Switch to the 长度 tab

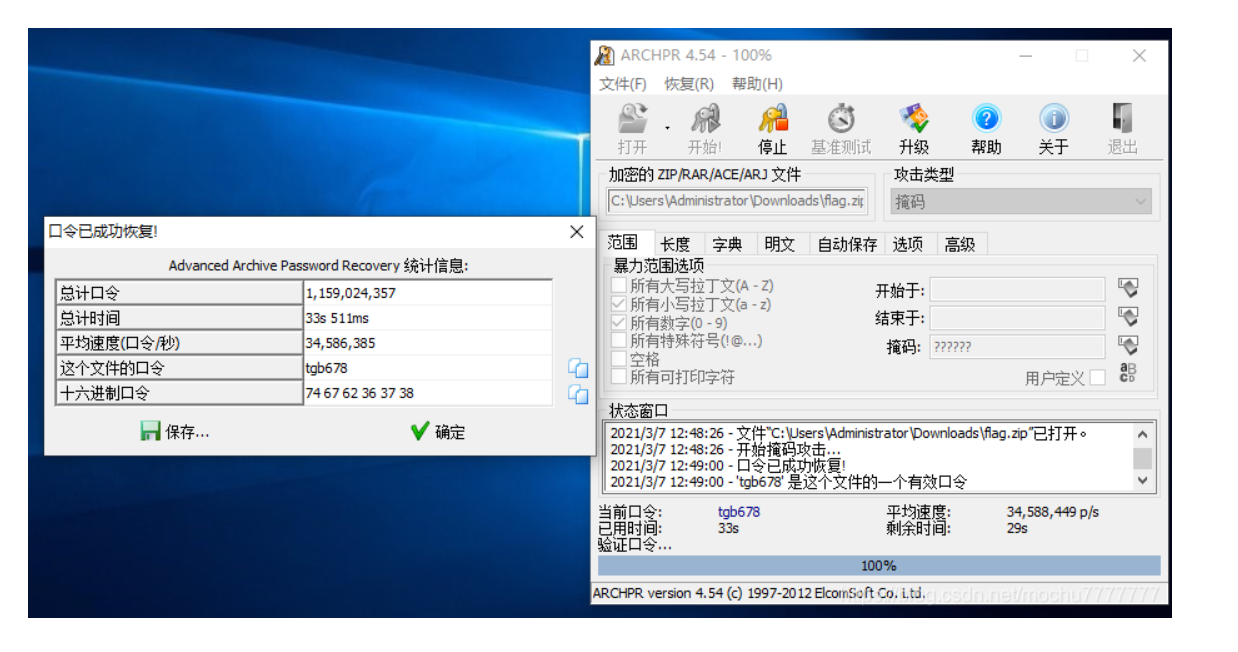click(x=675, y=244)
